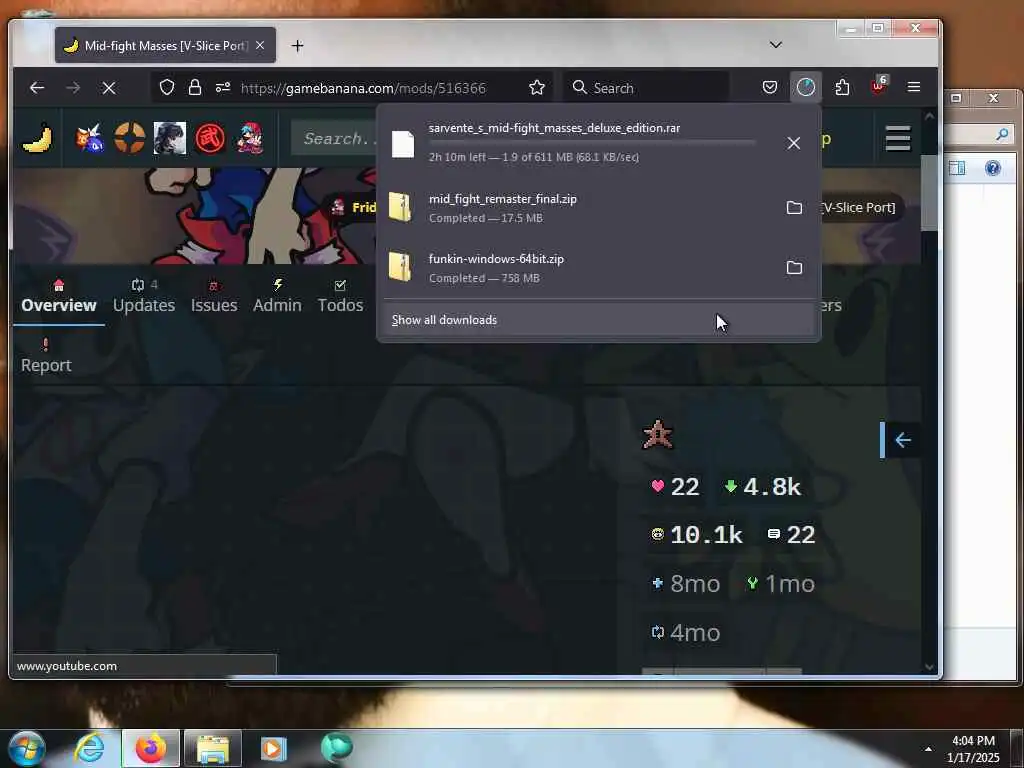Switch to the Todos tab
1024x768 pixels.
(340, 296)
